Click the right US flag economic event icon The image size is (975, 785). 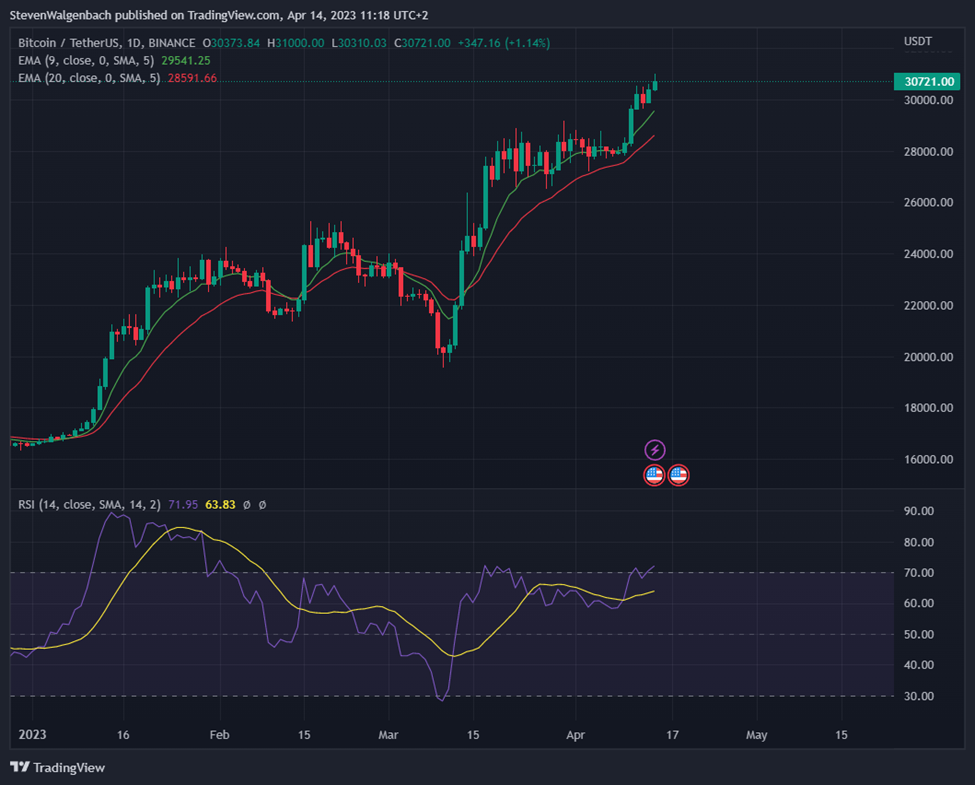pyautogui.click(x=679, y=474)
